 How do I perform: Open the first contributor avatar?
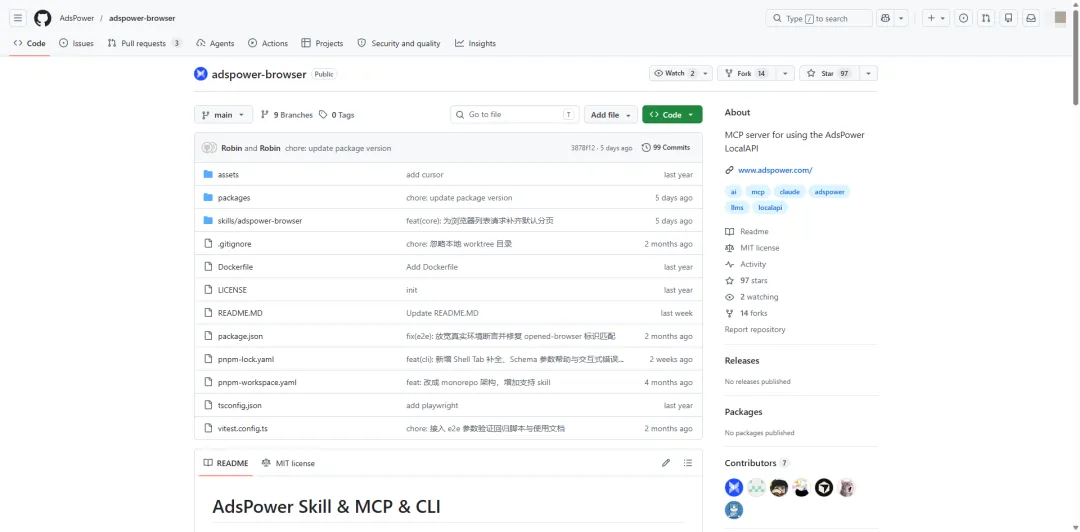pos(734,488)
